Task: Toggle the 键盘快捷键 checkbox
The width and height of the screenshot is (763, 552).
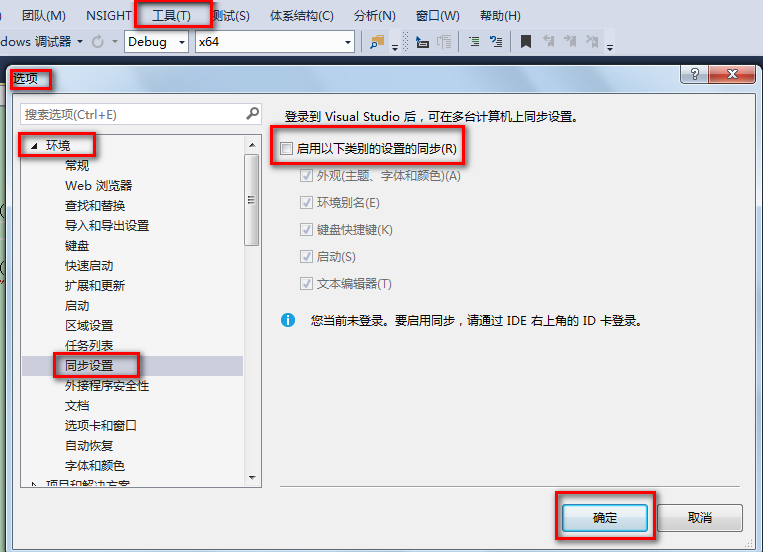Action: 306,229
